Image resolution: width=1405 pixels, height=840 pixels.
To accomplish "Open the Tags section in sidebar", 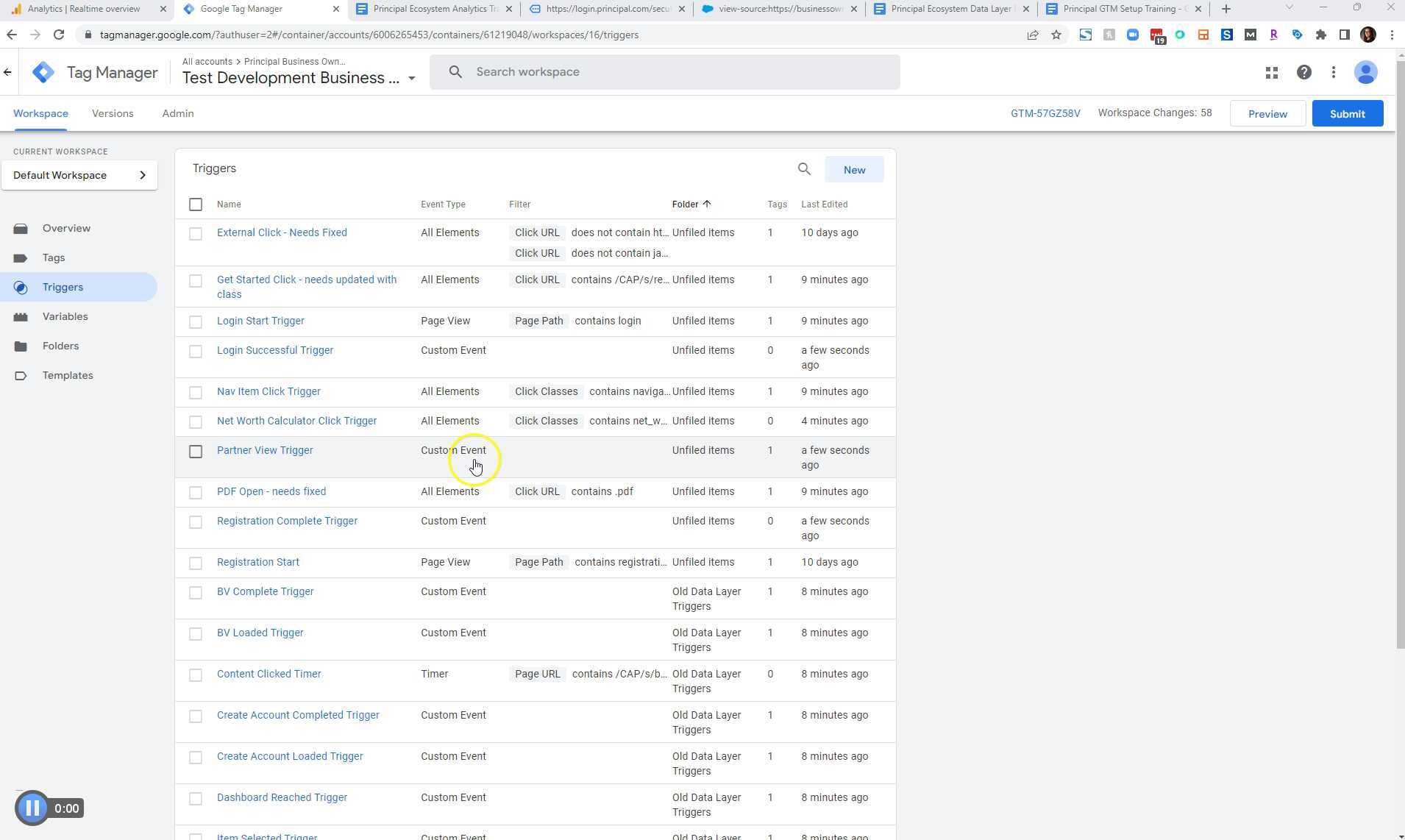I will coord(53,257).
